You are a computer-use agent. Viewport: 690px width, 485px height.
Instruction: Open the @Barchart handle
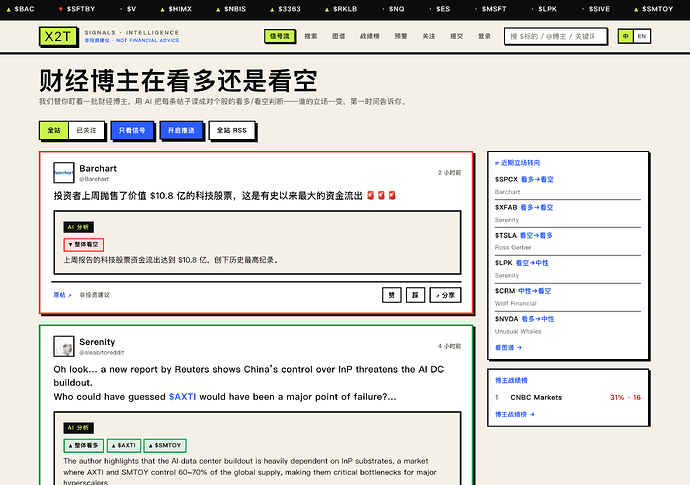coord(94,179)
